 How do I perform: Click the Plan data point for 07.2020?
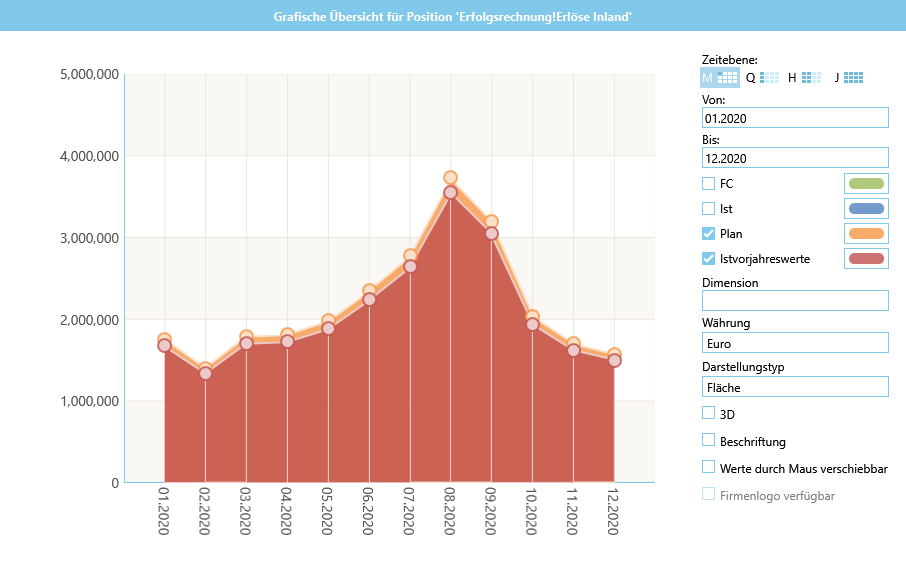pos(410,255)
